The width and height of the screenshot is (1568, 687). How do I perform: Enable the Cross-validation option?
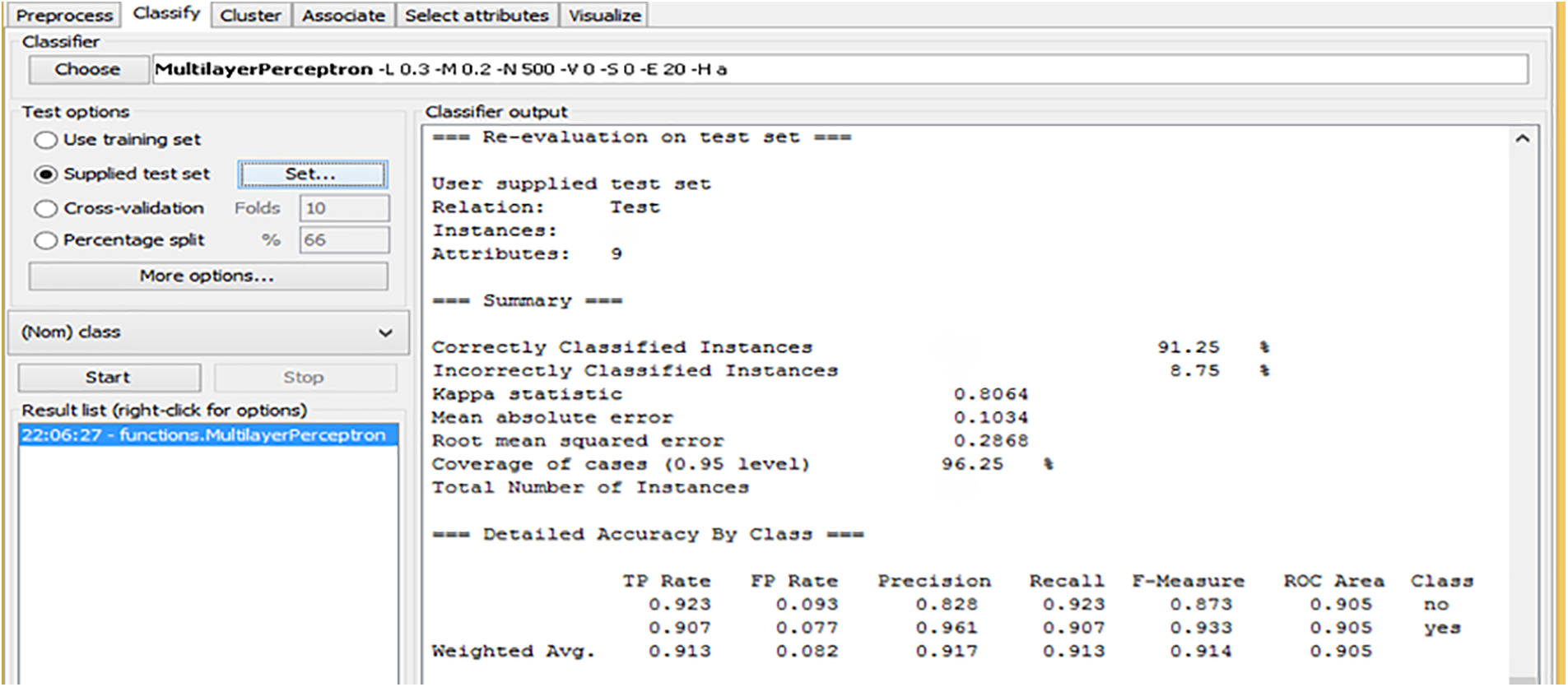(x=46, y=209)
